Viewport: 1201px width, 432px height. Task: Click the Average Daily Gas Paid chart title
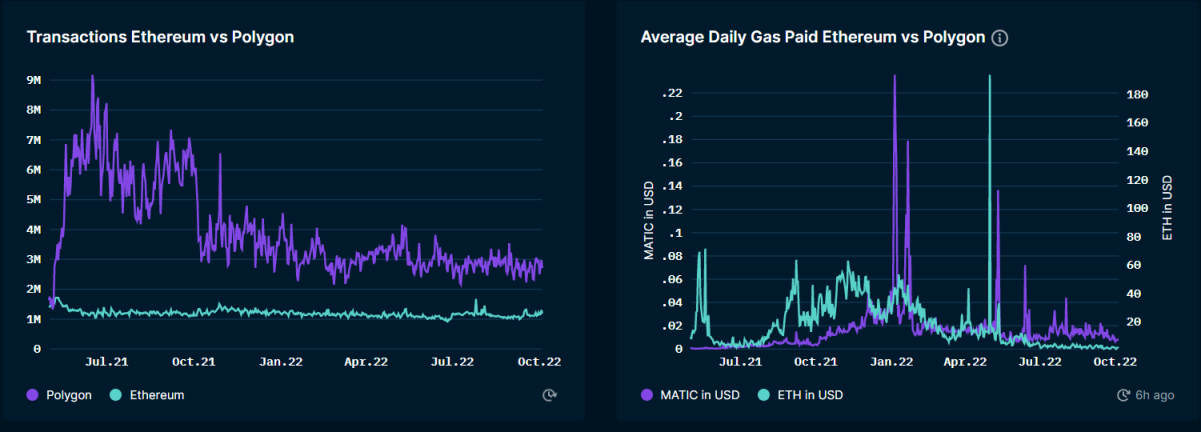tap(812, 38)
